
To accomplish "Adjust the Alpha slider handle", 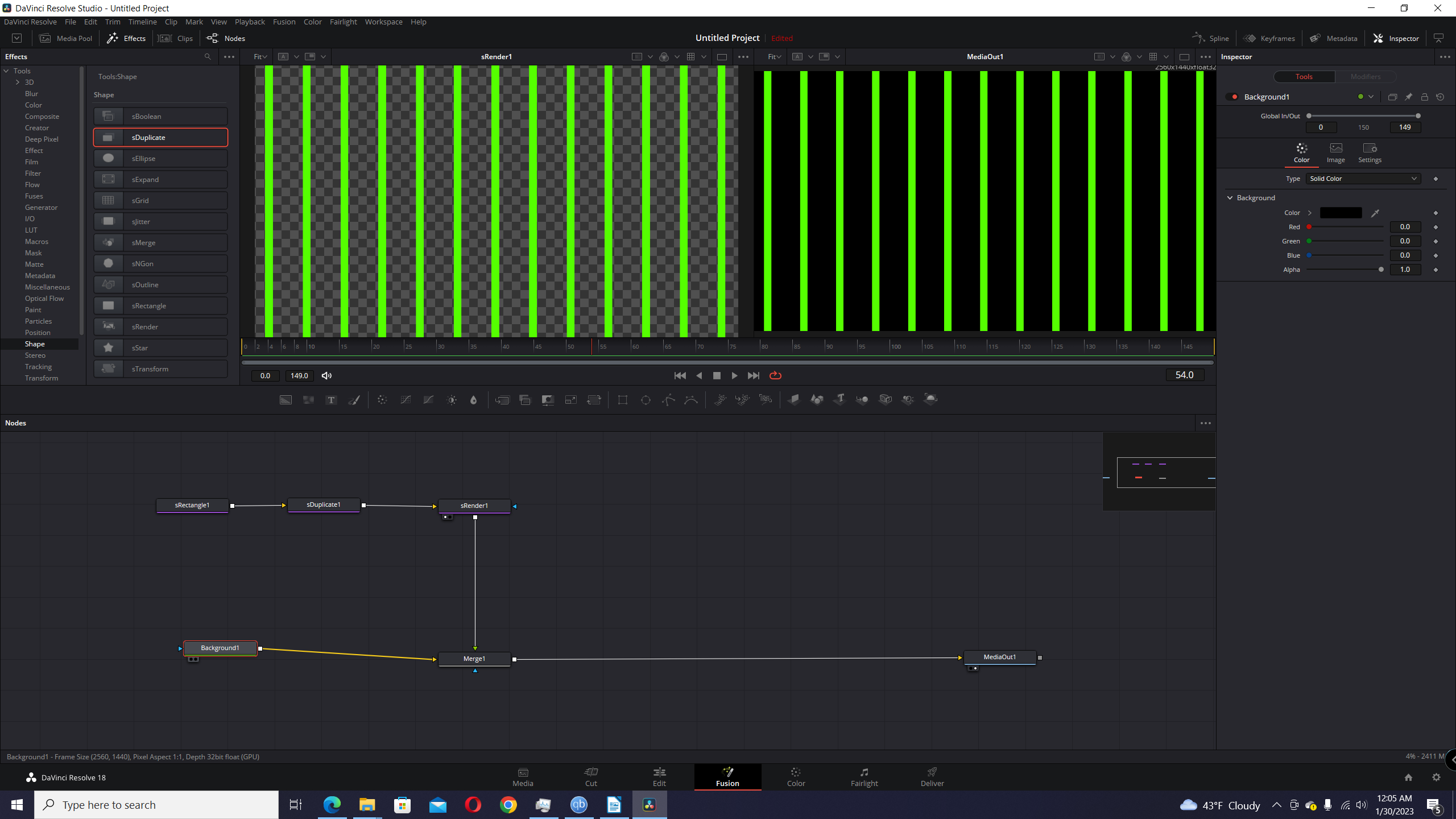I will 1381,270.
